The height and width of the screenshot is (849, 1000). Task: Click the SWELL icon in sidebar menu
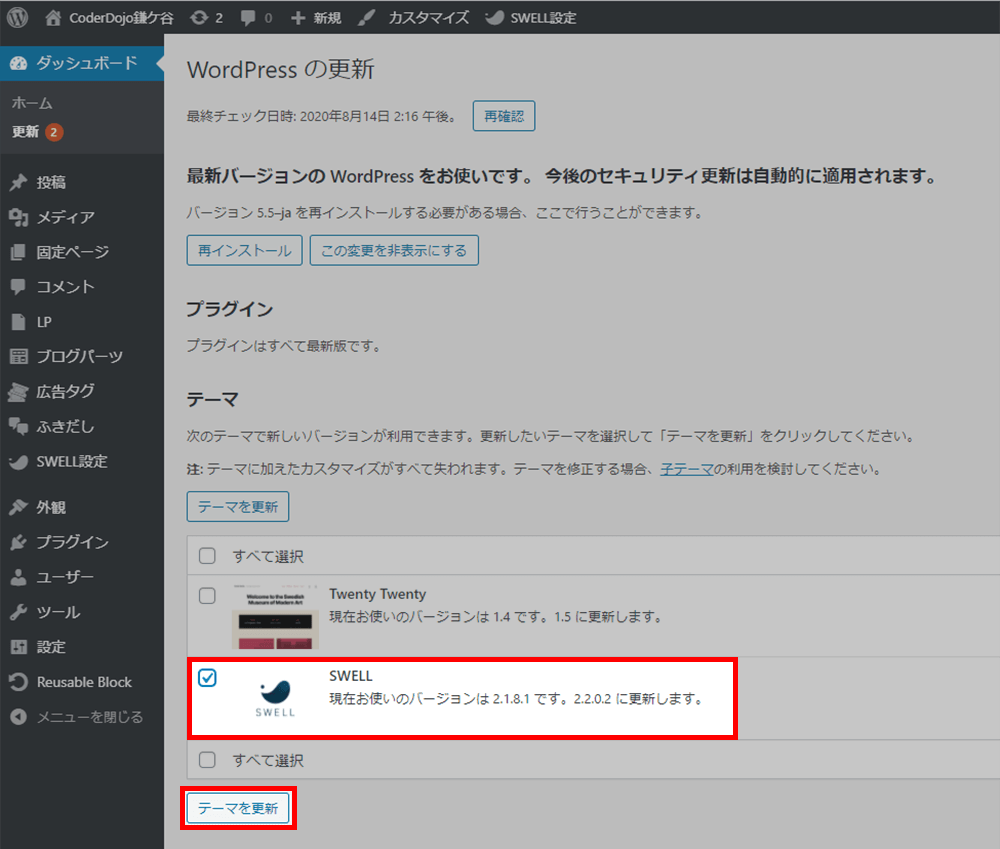click(18, 461)
